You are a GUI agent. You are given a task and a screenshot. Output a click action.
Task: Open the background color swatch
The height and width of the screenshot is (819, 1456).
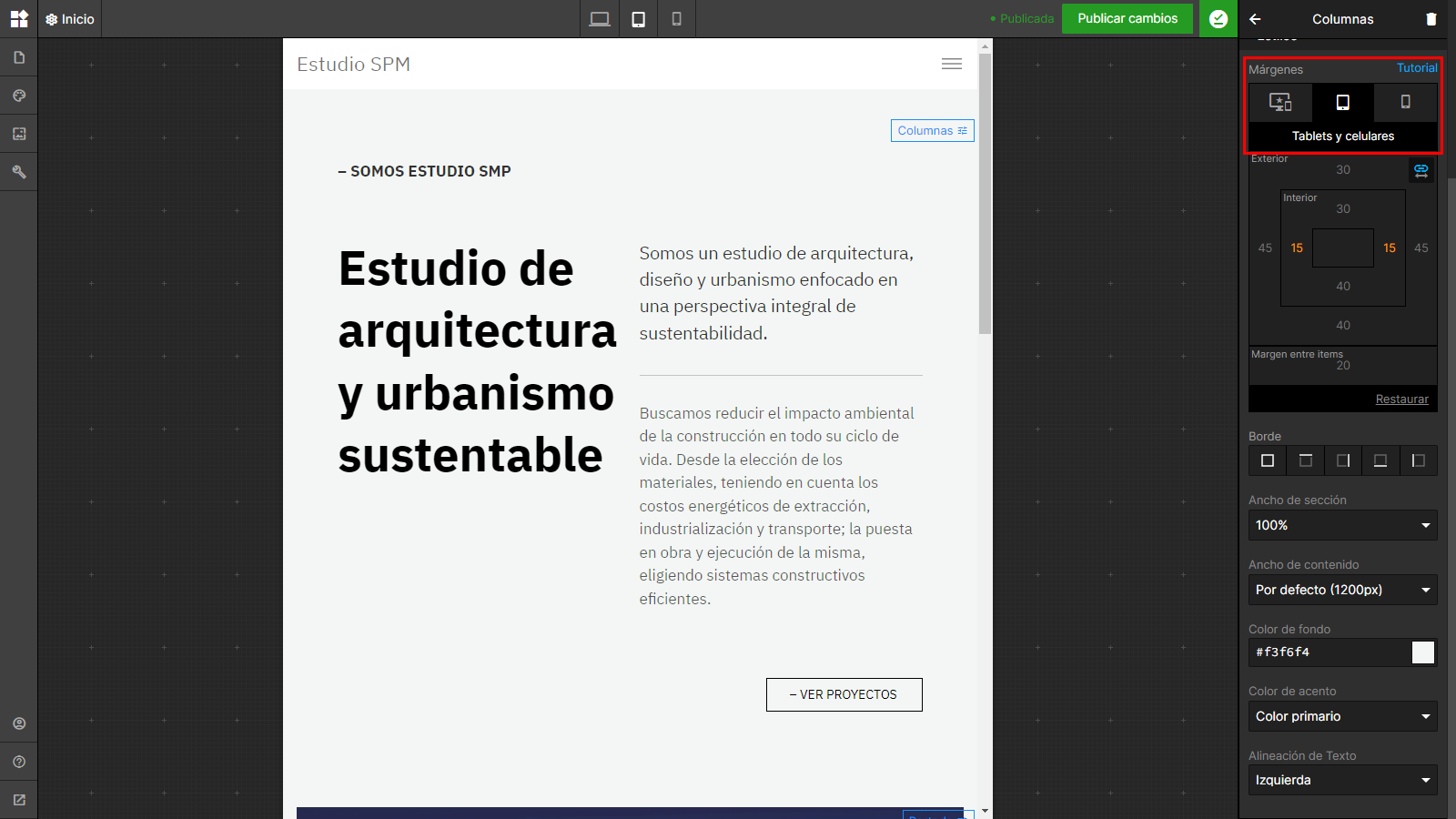pos(1423,652)
